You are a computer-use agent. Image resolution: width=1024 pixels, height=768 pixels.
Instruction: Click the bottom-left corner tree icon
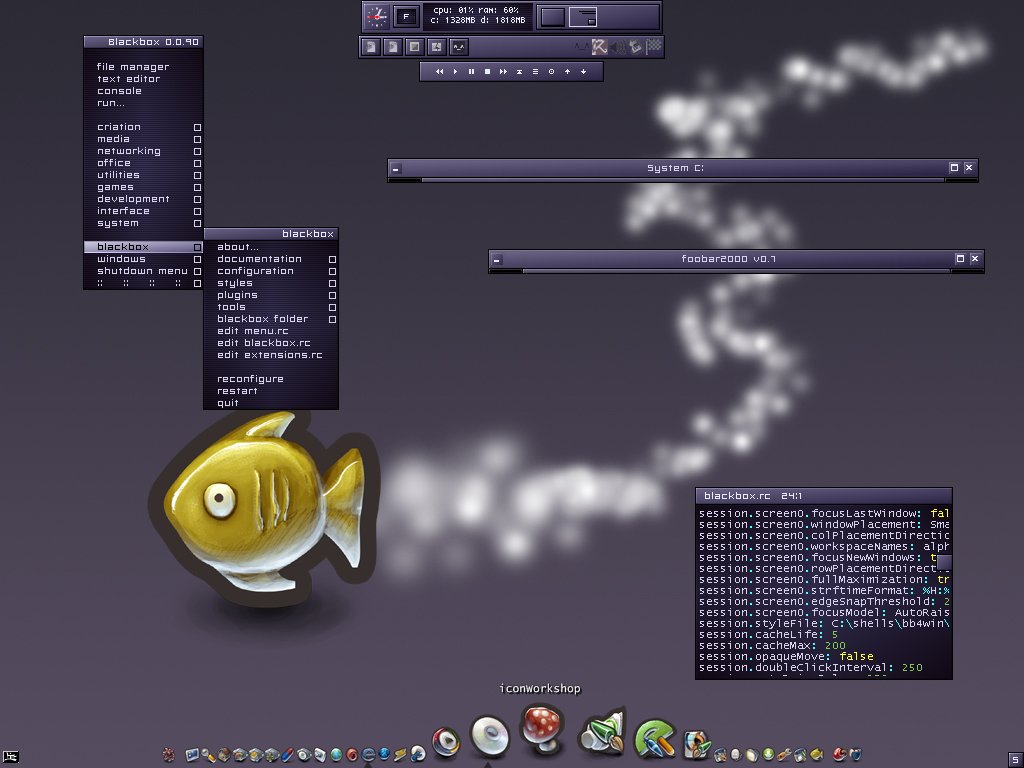point(10,758)
